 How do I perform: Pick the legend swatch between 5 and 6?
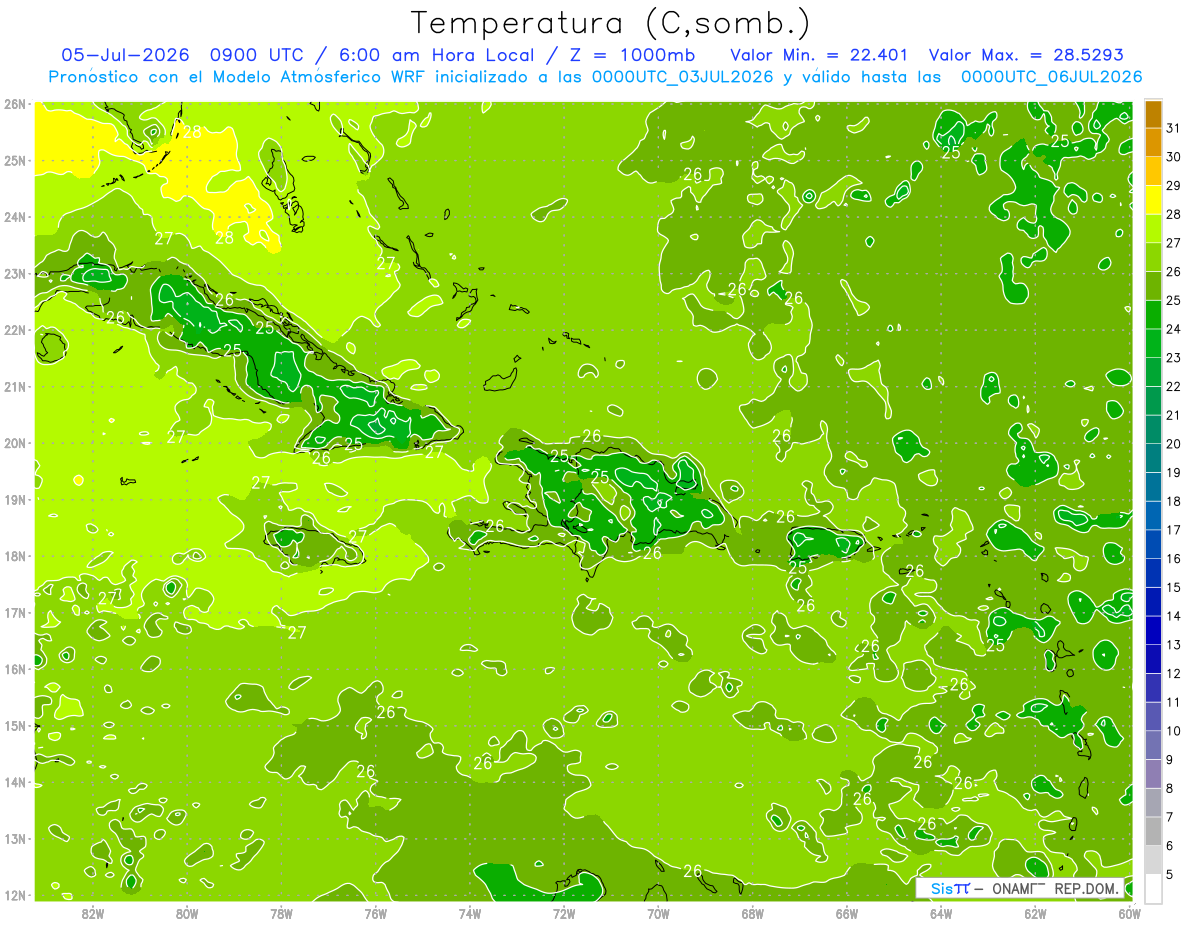pos(1153,859)
